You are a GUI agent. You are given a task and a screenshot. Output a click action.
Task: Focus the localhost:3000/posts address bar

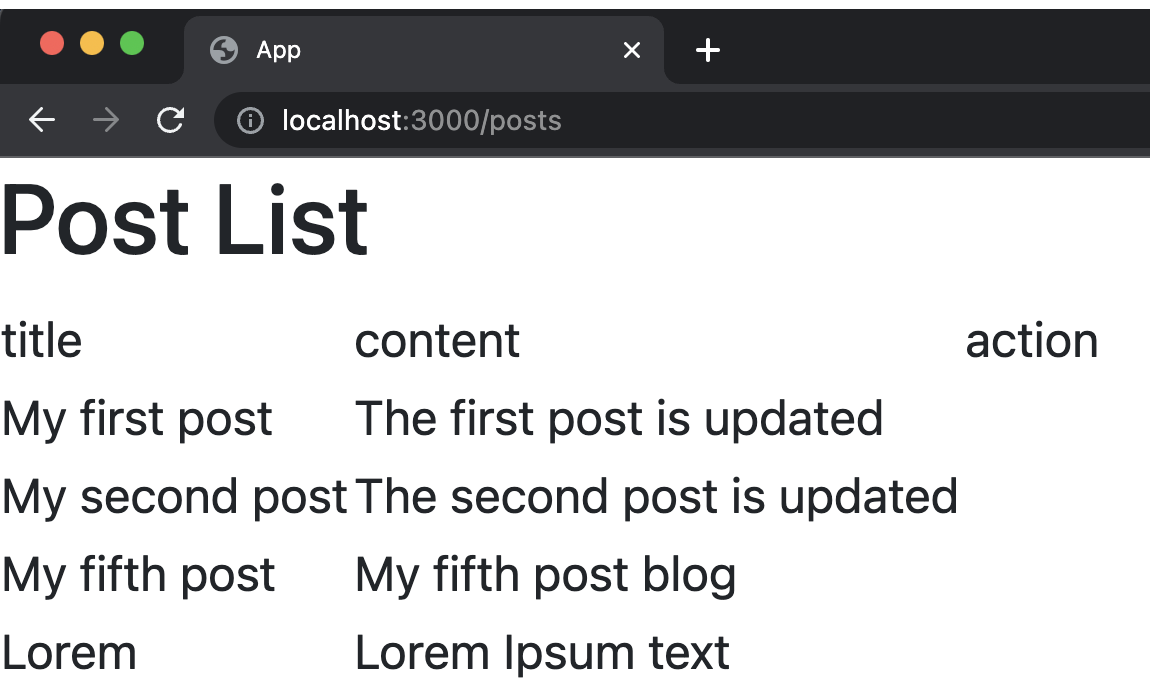click(600, 121)
